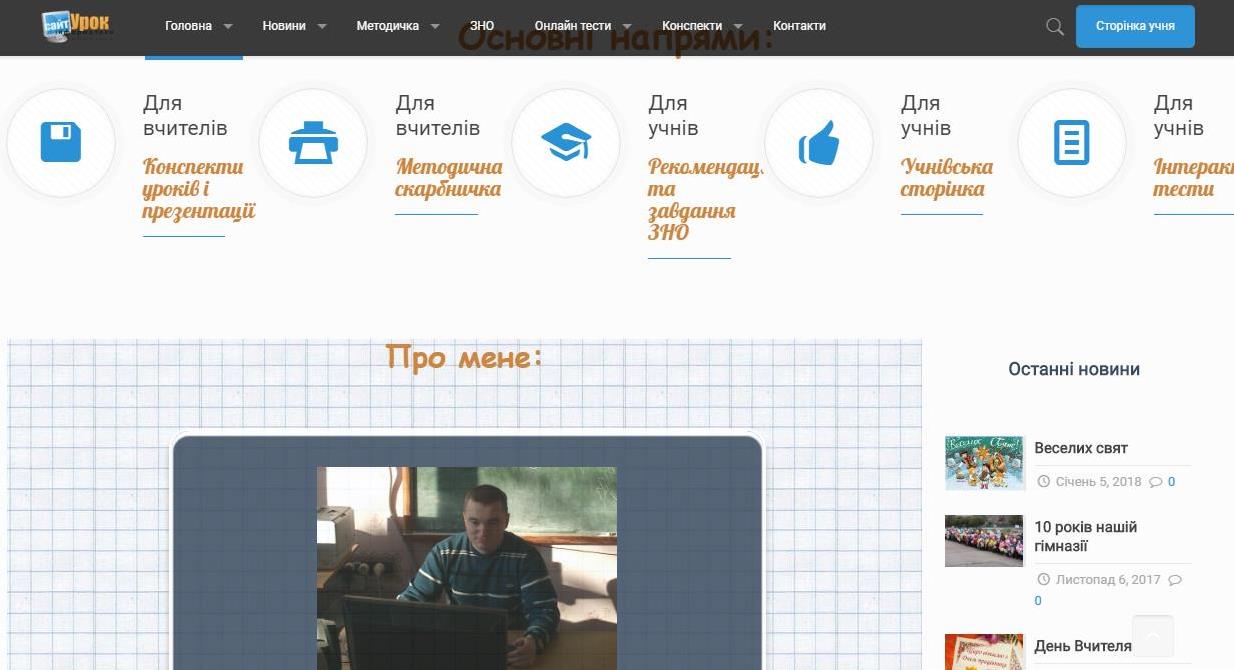Screen dimensions: 1234x670
Task: Click comment count 0 for Веселих свят
Action: coord(1172,482)
